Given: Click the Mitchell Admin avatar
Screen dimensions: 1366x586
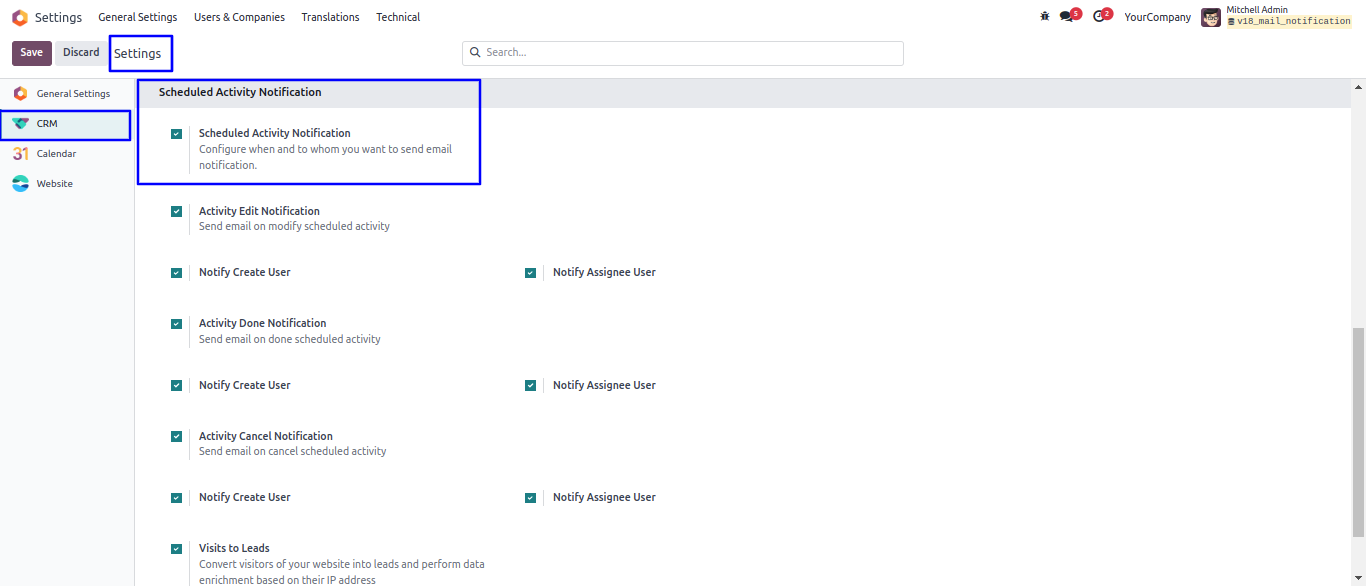Looking at the screenshot, I should point(1211,17).
